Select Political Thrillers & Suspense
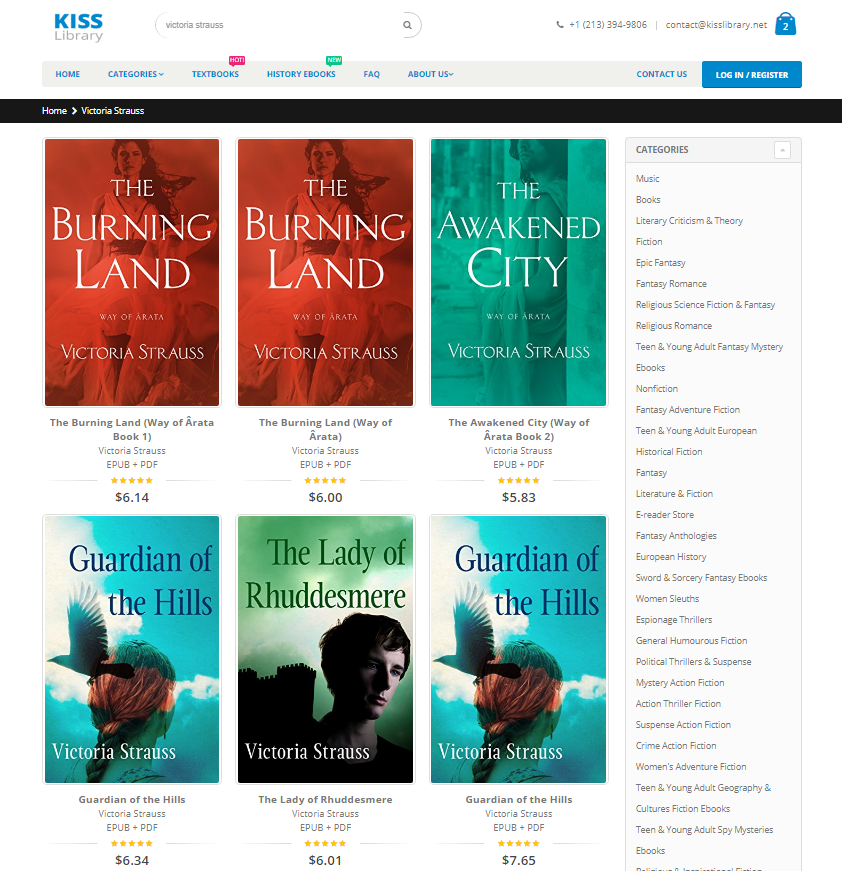The image size is (842, 871). coord(693,662)
